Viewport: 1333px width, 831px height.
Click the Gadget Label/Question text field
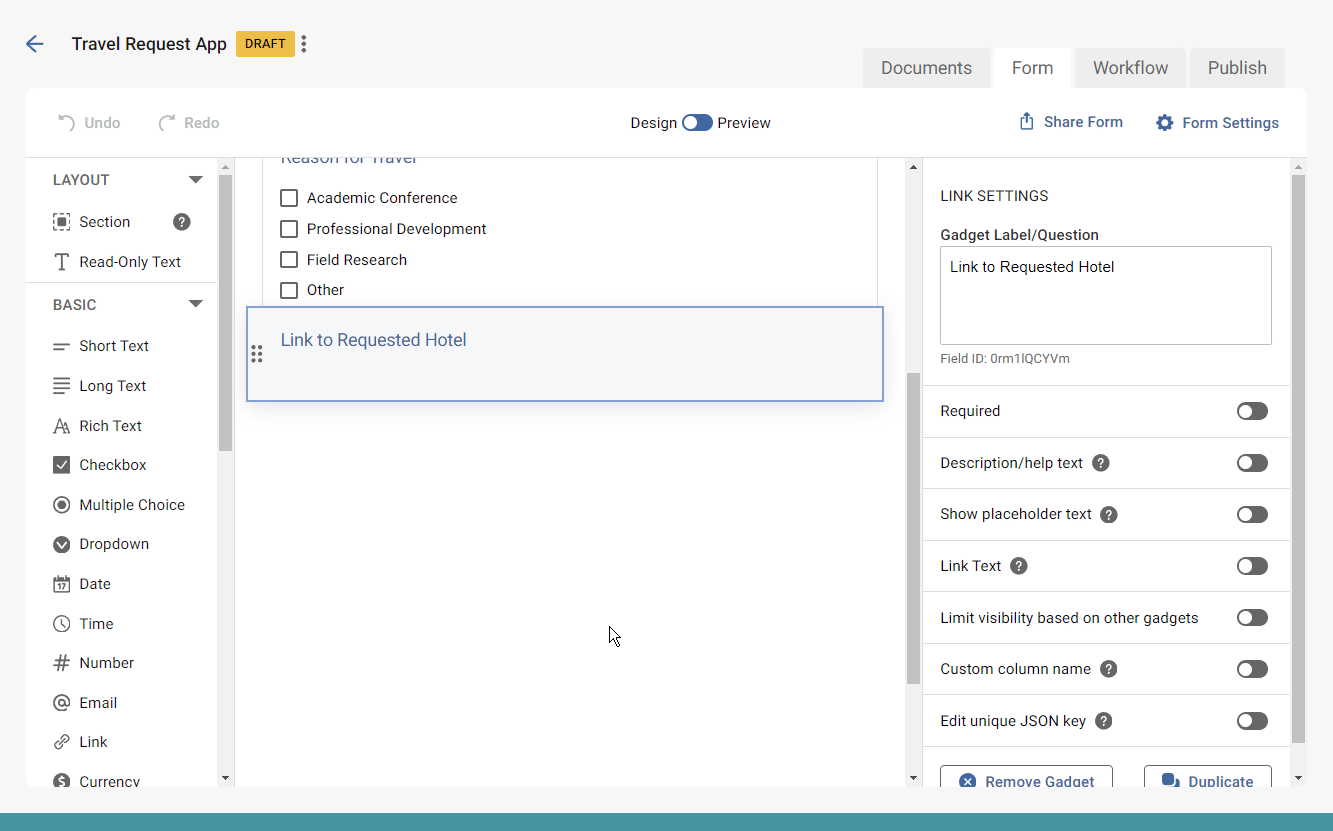1105,295
